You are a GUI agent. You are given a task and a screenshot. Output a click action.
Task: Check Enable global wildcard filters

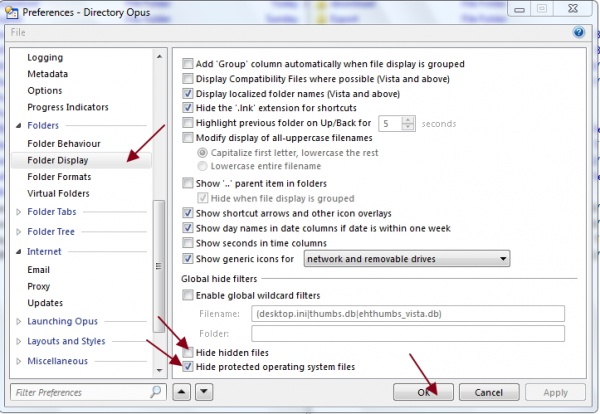tap(188, 295)
